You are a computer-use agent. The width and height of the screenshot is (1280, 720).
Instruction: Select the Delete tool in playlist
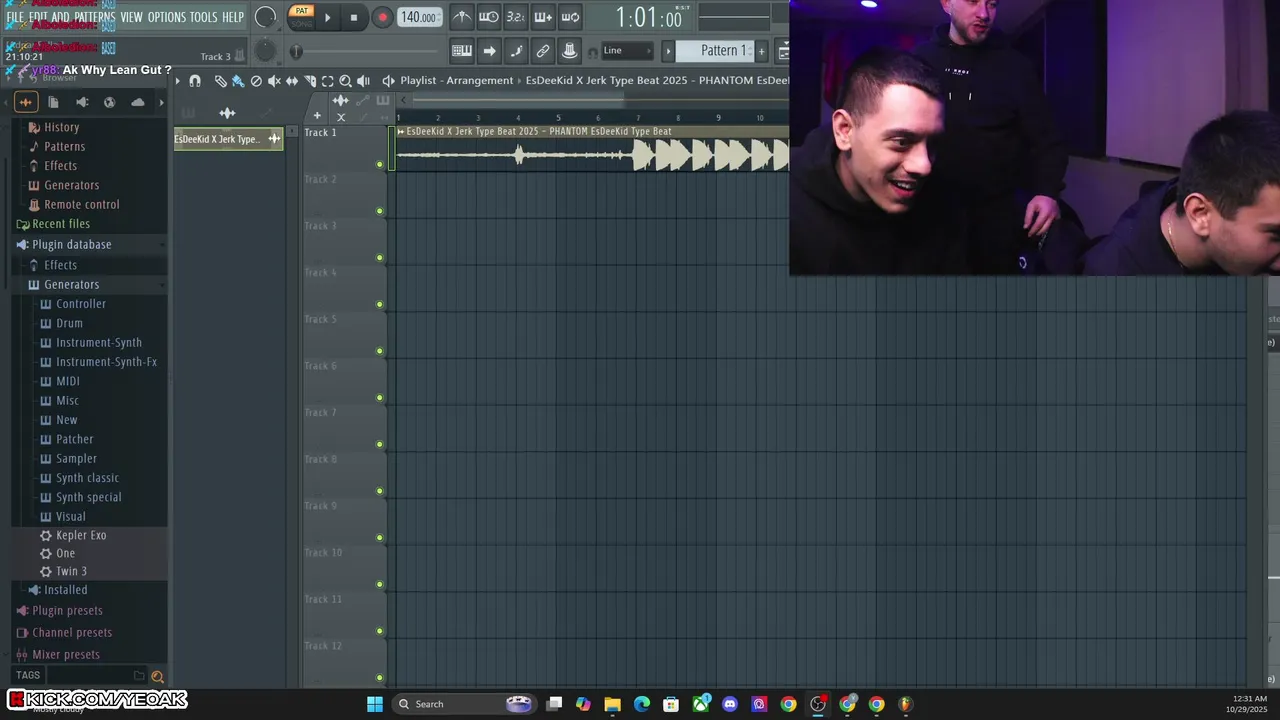coord(256,81)
